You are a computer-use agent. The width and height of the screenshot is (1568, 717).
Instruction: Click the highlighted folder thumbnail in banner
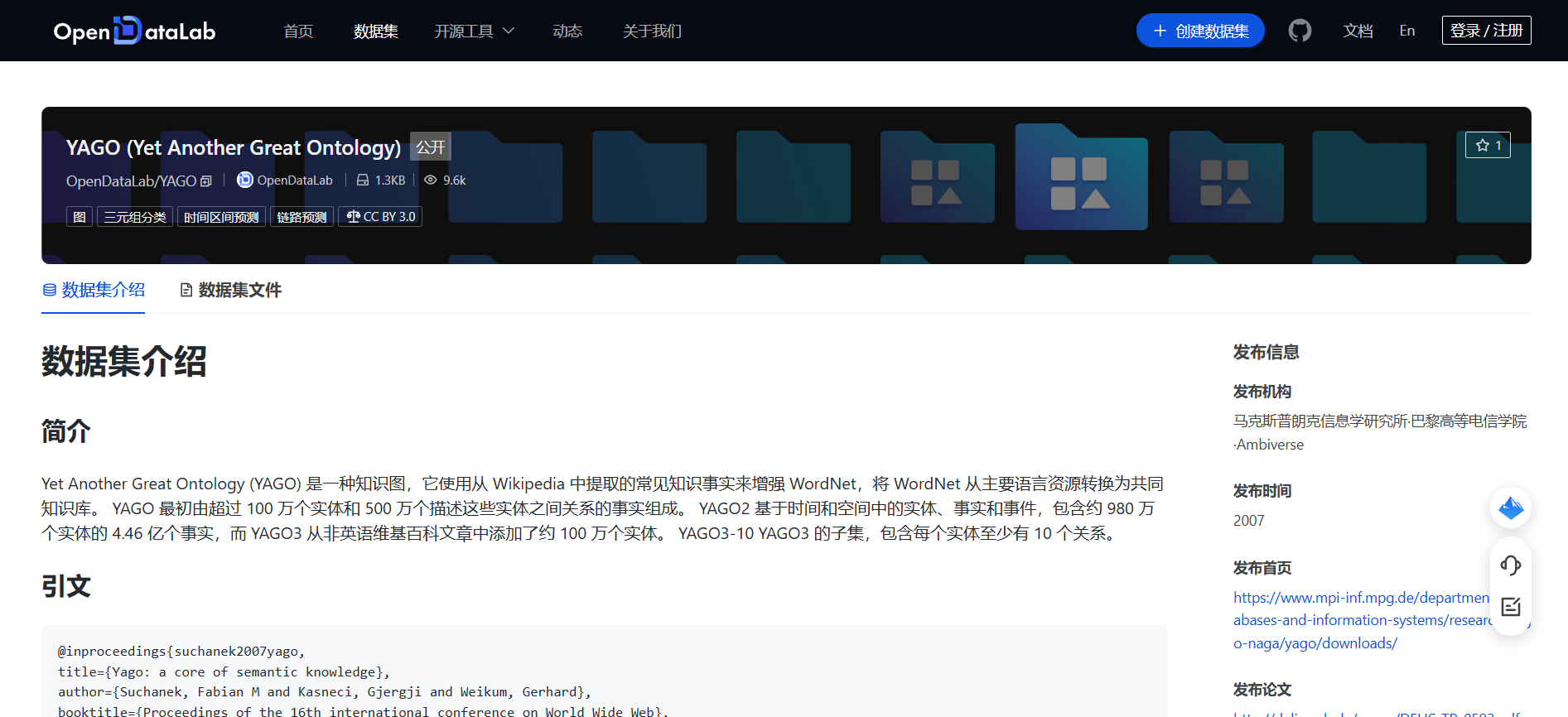coord(1081,176)
